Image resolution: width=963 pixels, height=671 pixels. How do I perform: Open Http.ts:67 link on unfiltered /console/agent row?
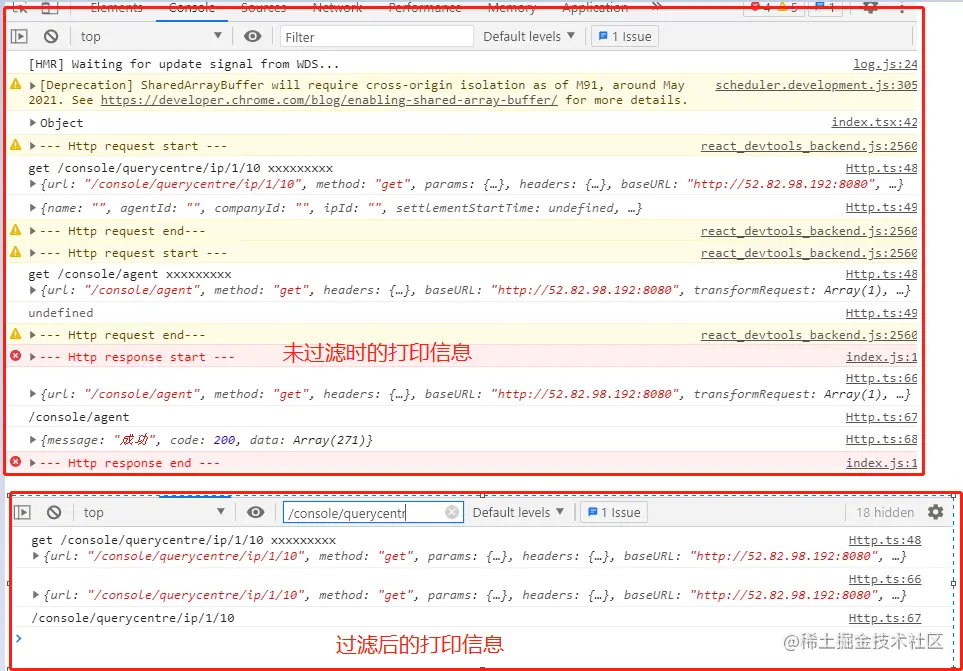pos(881,417)
